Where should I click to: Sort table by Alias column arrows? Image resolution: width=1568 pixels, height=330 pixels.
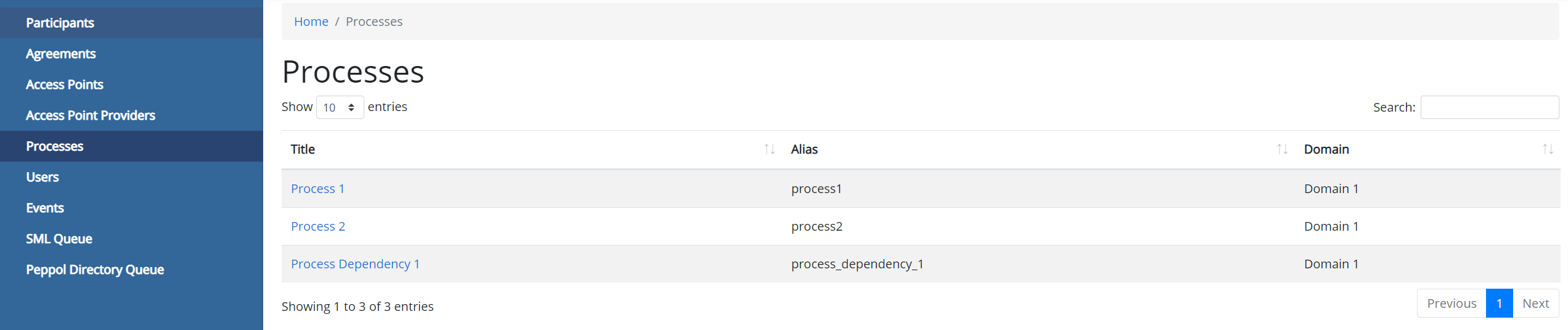[x=1282, y=149]
